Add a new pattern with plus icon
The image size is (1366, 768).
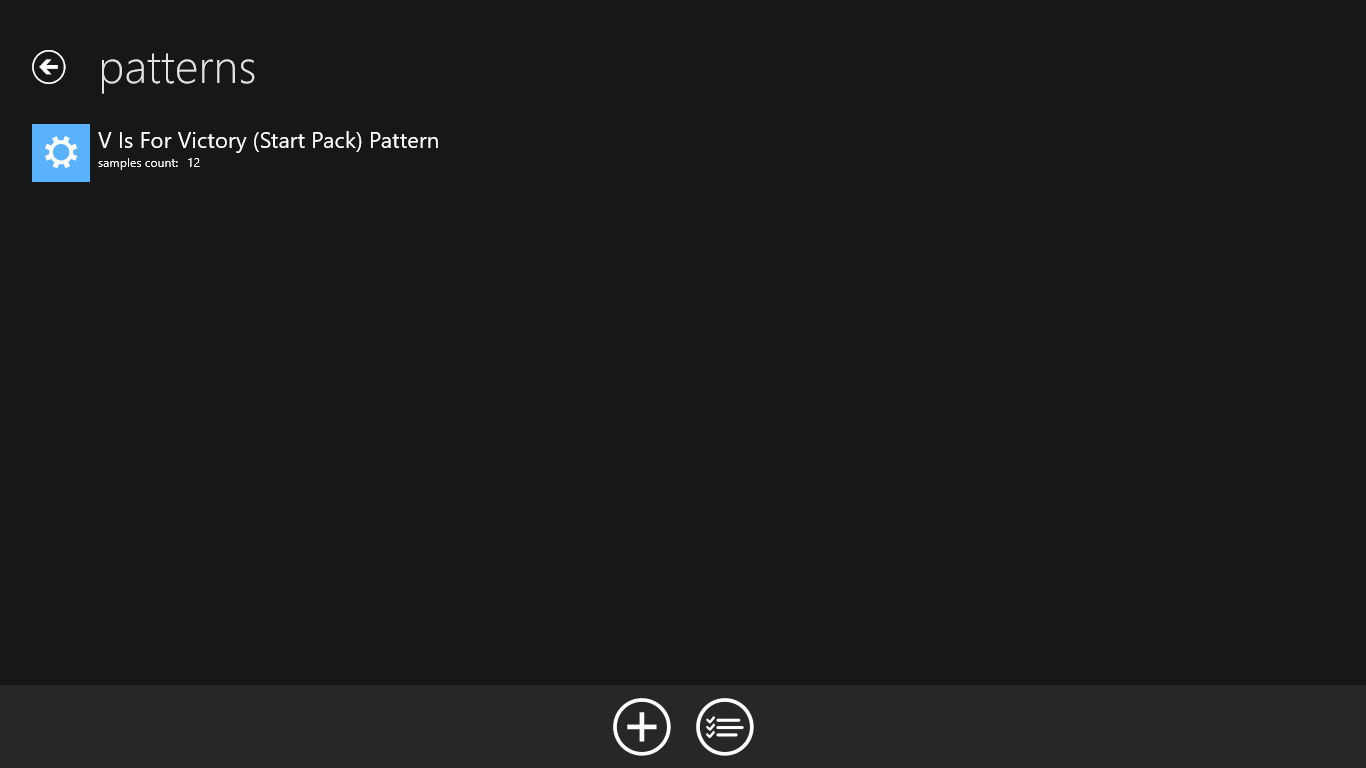pos(641,727)
